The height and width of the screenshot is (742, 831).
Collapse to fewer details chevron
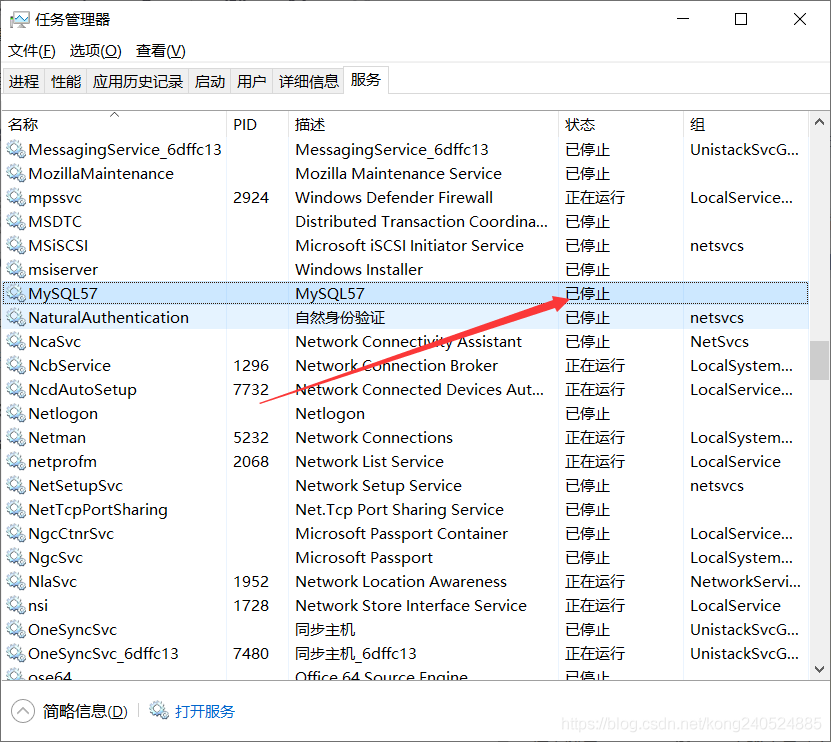coord(22,711)
